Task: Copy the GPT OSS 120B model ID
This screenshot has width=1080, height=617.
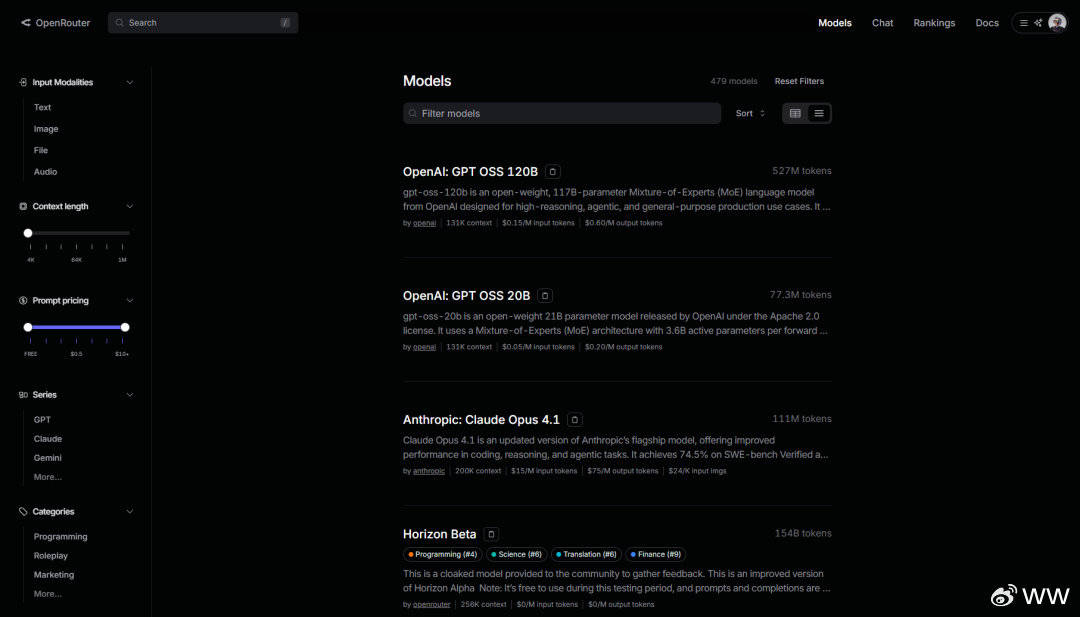Action: (x=552, y=171)
